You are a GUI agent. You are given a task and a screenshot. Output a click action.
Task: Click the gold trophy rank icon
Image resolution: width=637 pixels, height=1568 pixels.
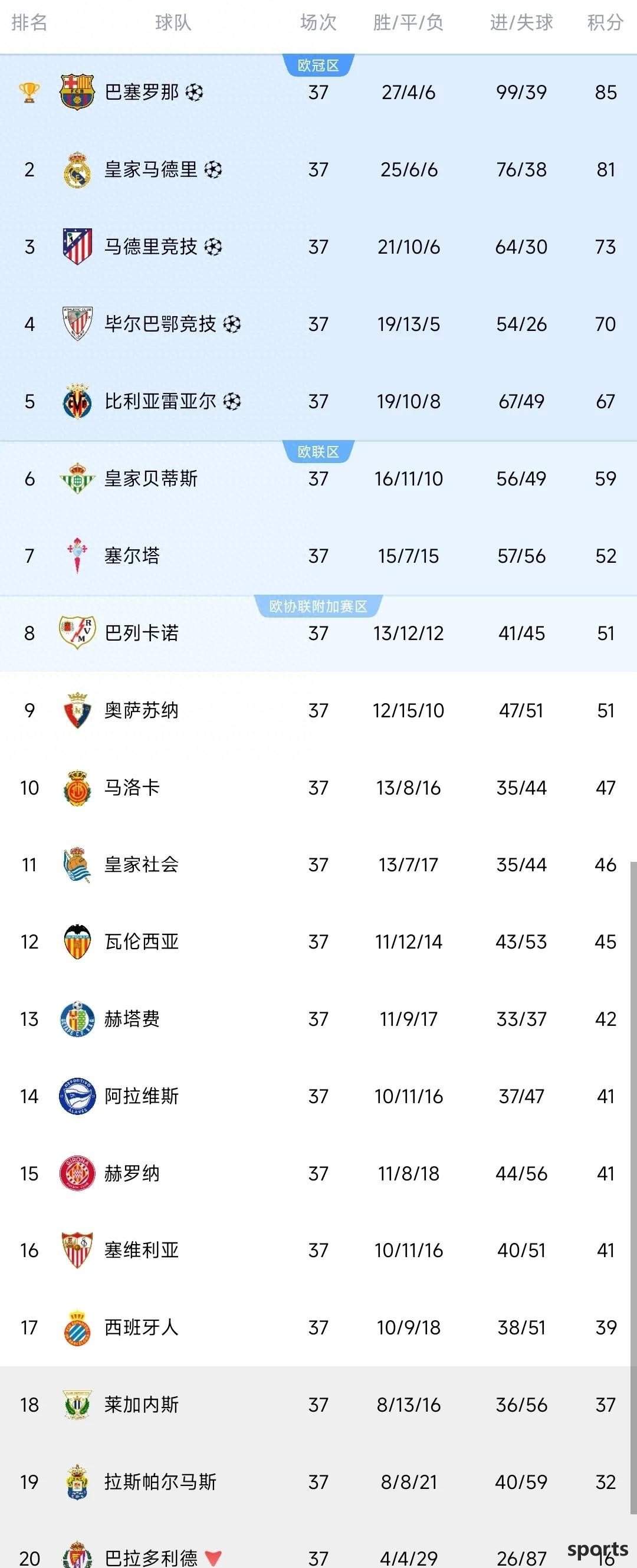coord(29,93)
